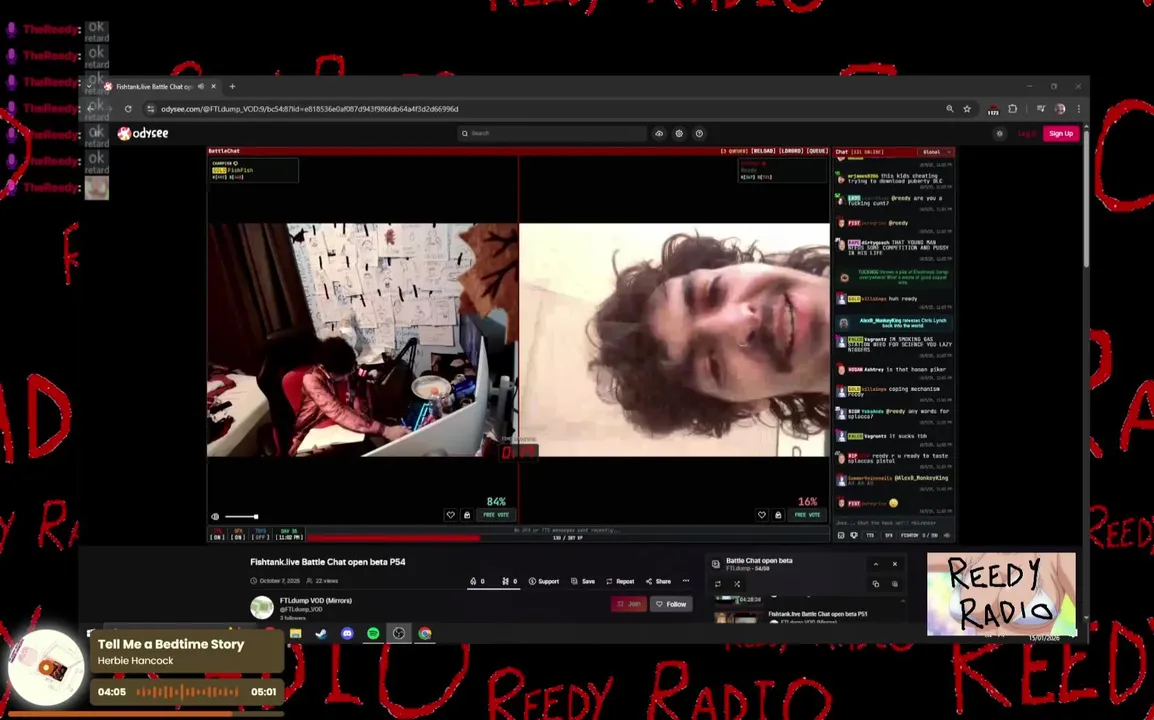Toggle playlist loop icon
The image size is (1154, 720).
[718, 584]
